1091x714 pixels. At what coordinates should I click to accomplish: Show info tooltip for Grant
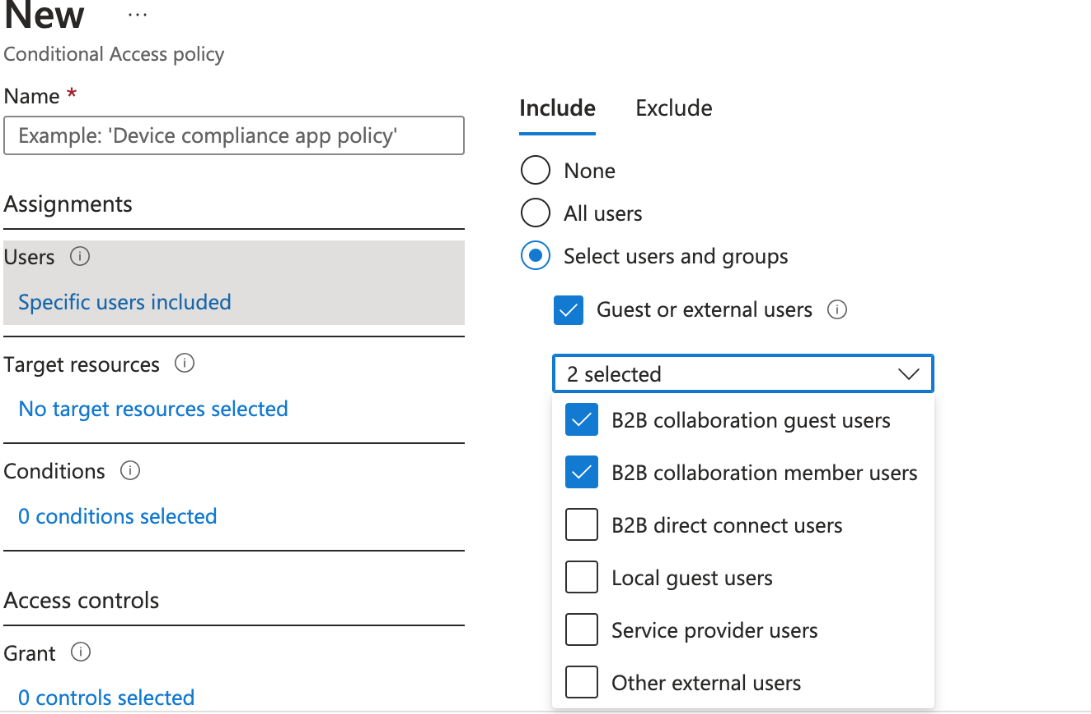coord(81,652)
